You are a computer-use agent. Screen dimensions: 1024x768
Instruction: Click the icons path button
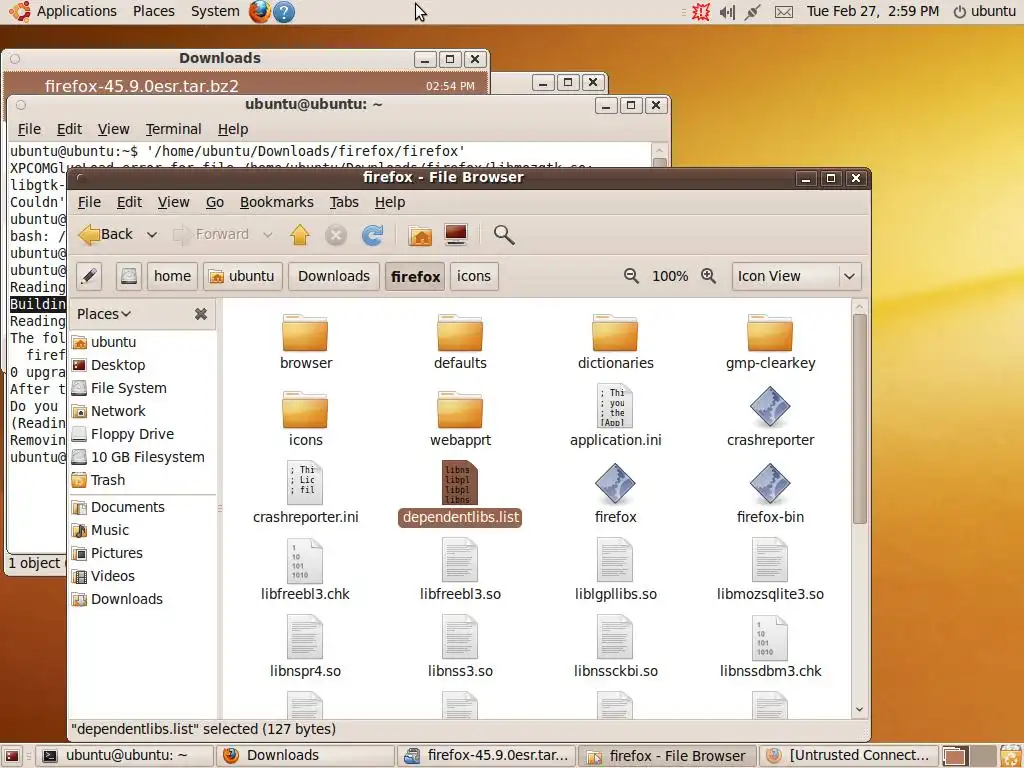click(x=473, y=276)
